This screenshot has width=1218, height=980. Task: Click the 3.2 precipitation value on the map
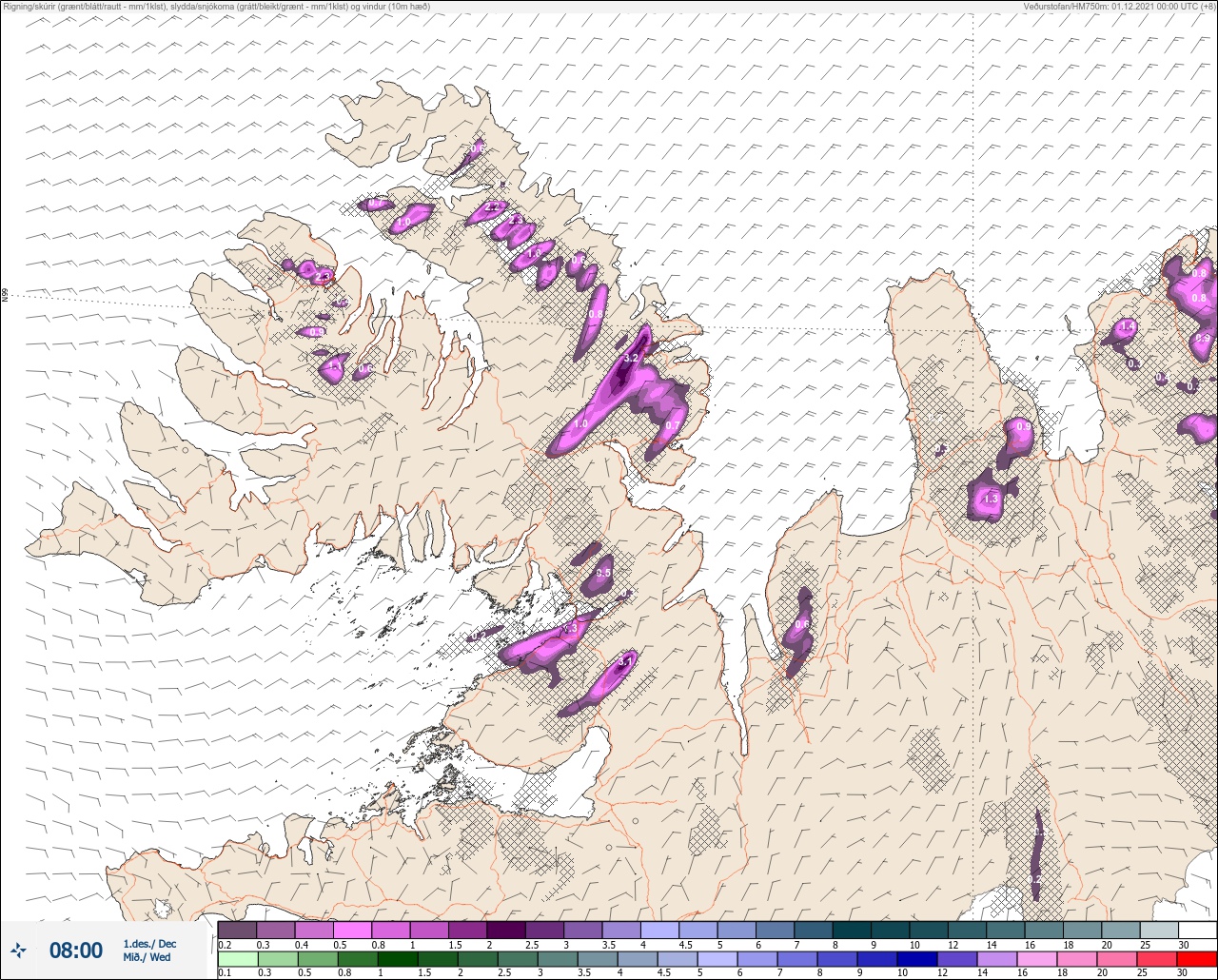[630, 359]
